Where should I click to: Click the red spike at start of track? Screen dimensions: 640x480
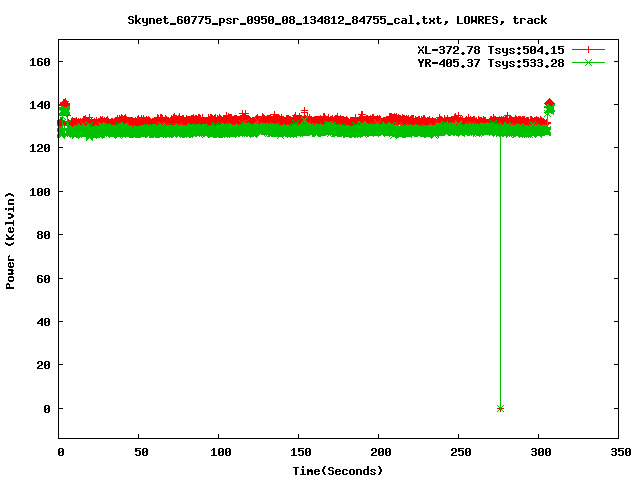[64, 102]
